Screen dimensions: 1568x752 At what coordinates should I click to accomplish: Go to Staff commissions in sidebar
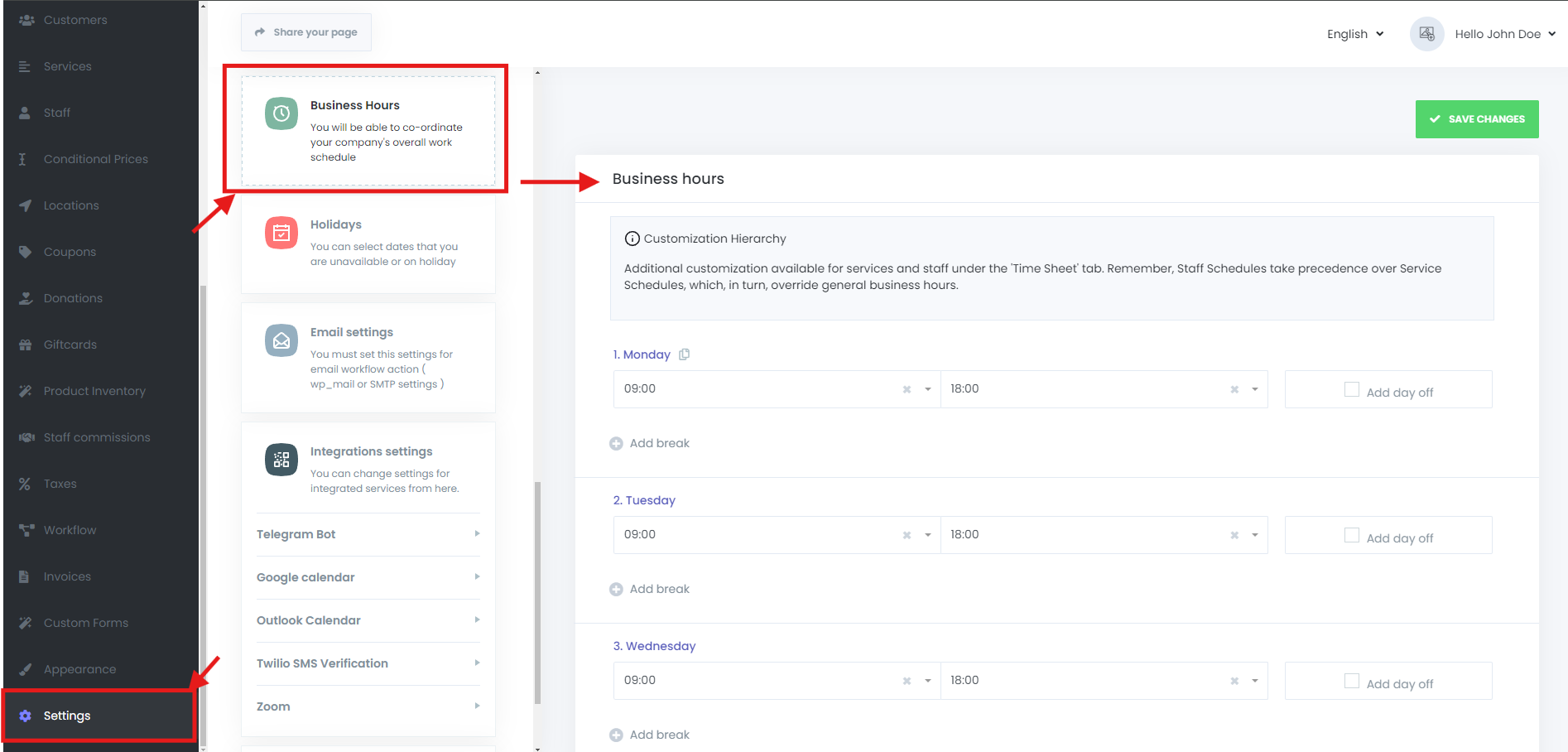97,437
